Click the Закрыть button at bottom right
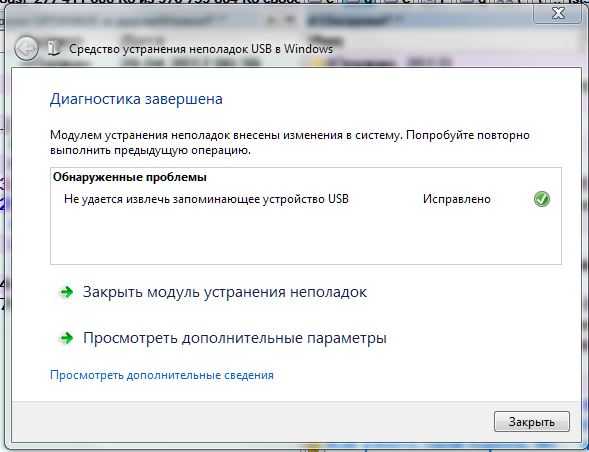 532,422
